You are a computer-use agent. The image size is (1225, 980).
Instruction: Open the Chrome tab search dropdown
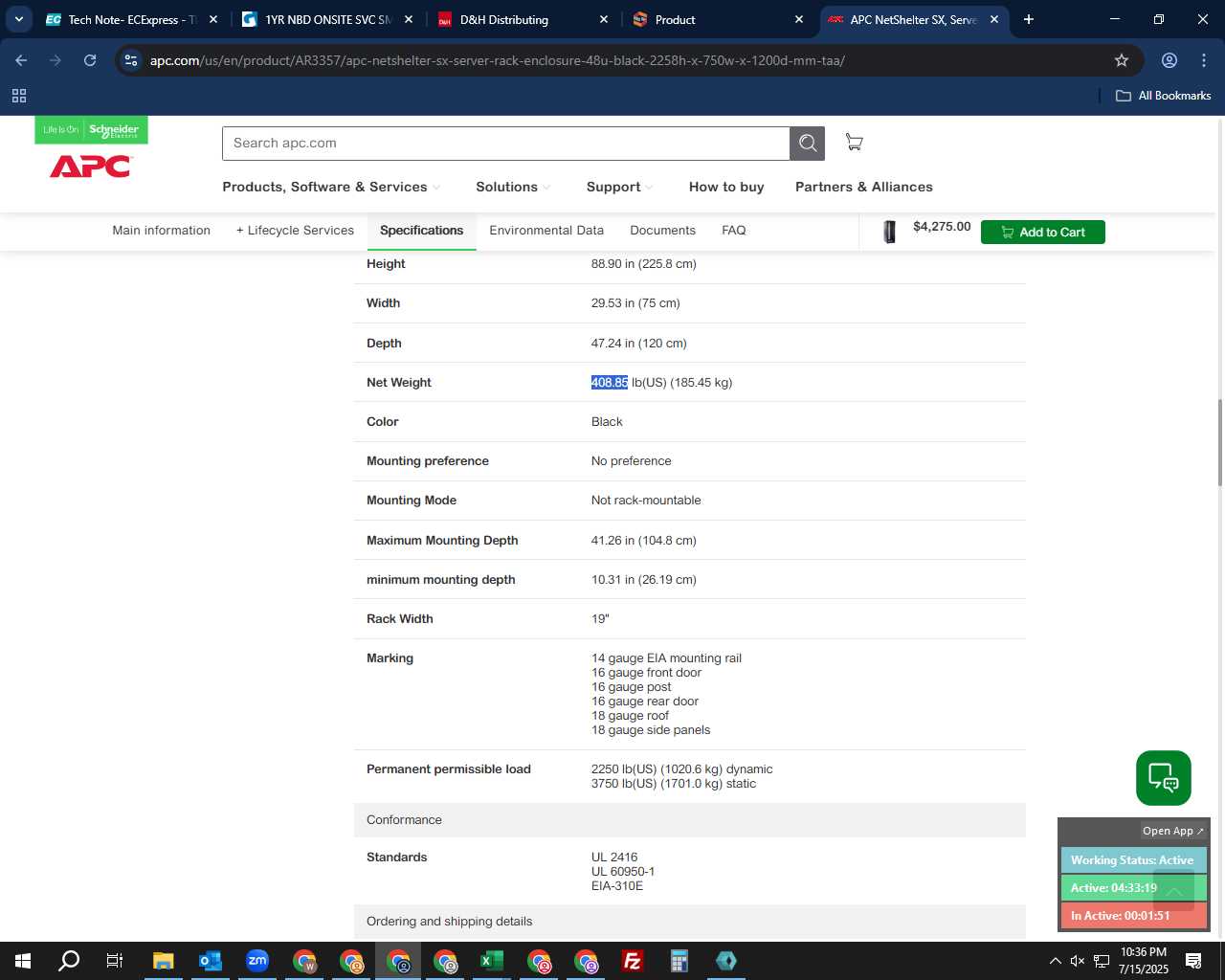tap(19, 19)
